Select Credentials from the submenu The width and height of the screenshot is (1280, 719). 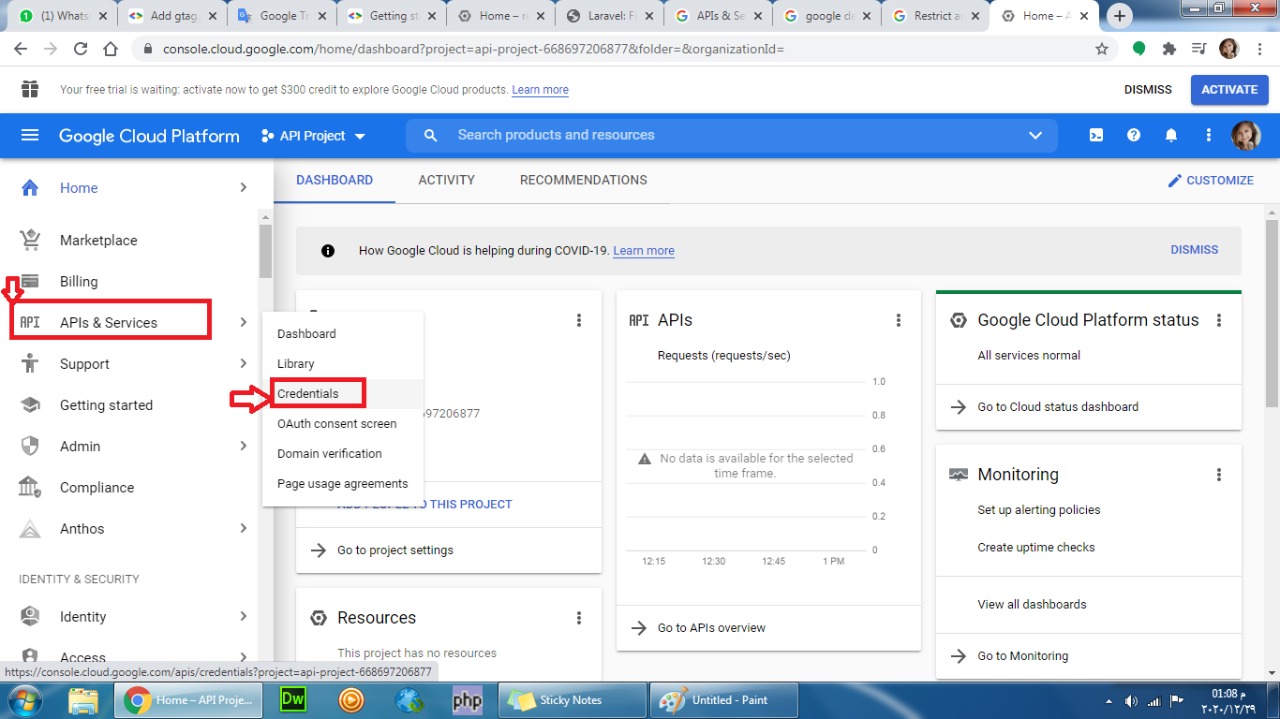pos(308,394)
